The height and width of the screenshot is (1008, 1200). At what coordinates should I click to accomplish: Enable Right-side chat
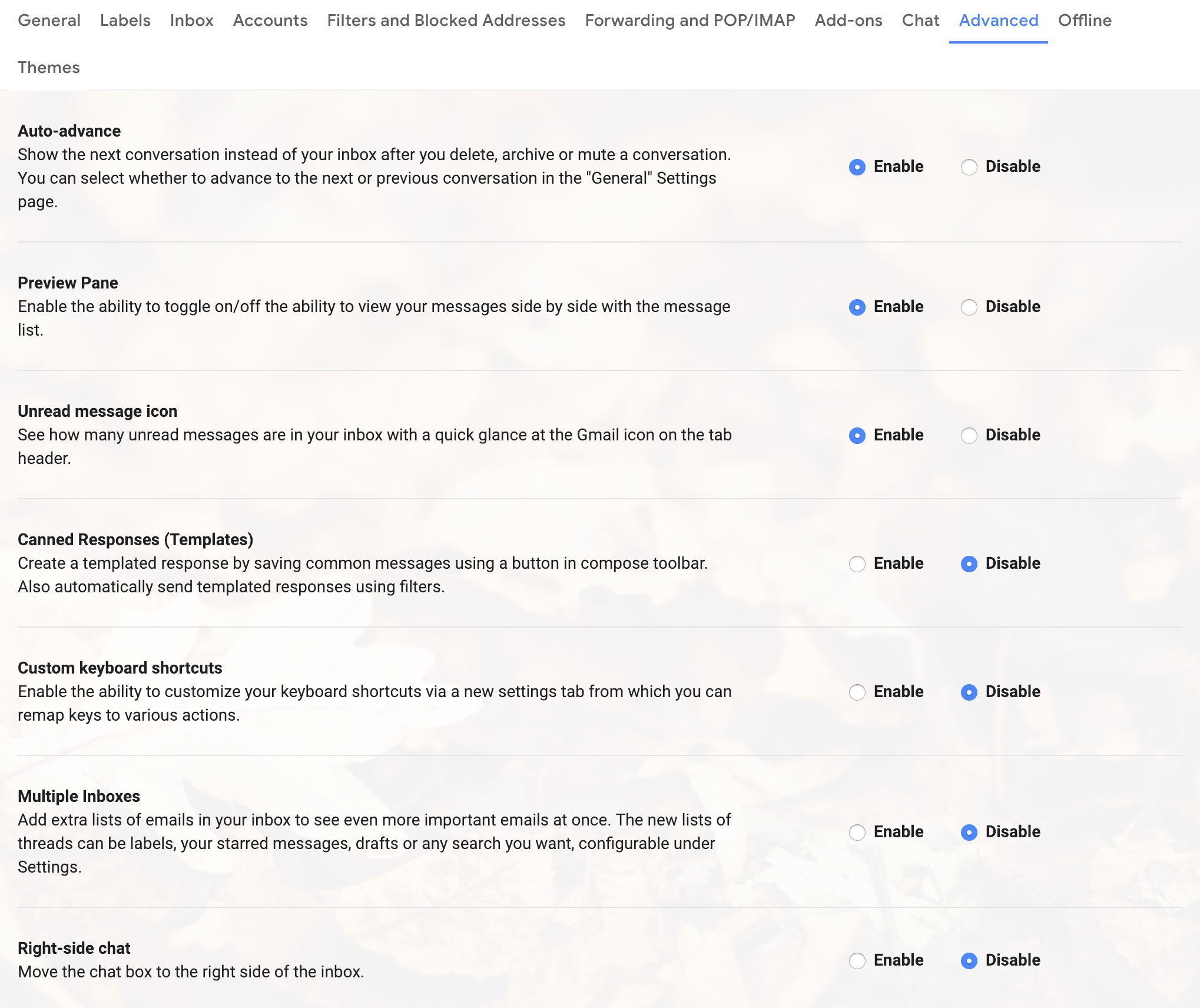click(x=857, y=961)
